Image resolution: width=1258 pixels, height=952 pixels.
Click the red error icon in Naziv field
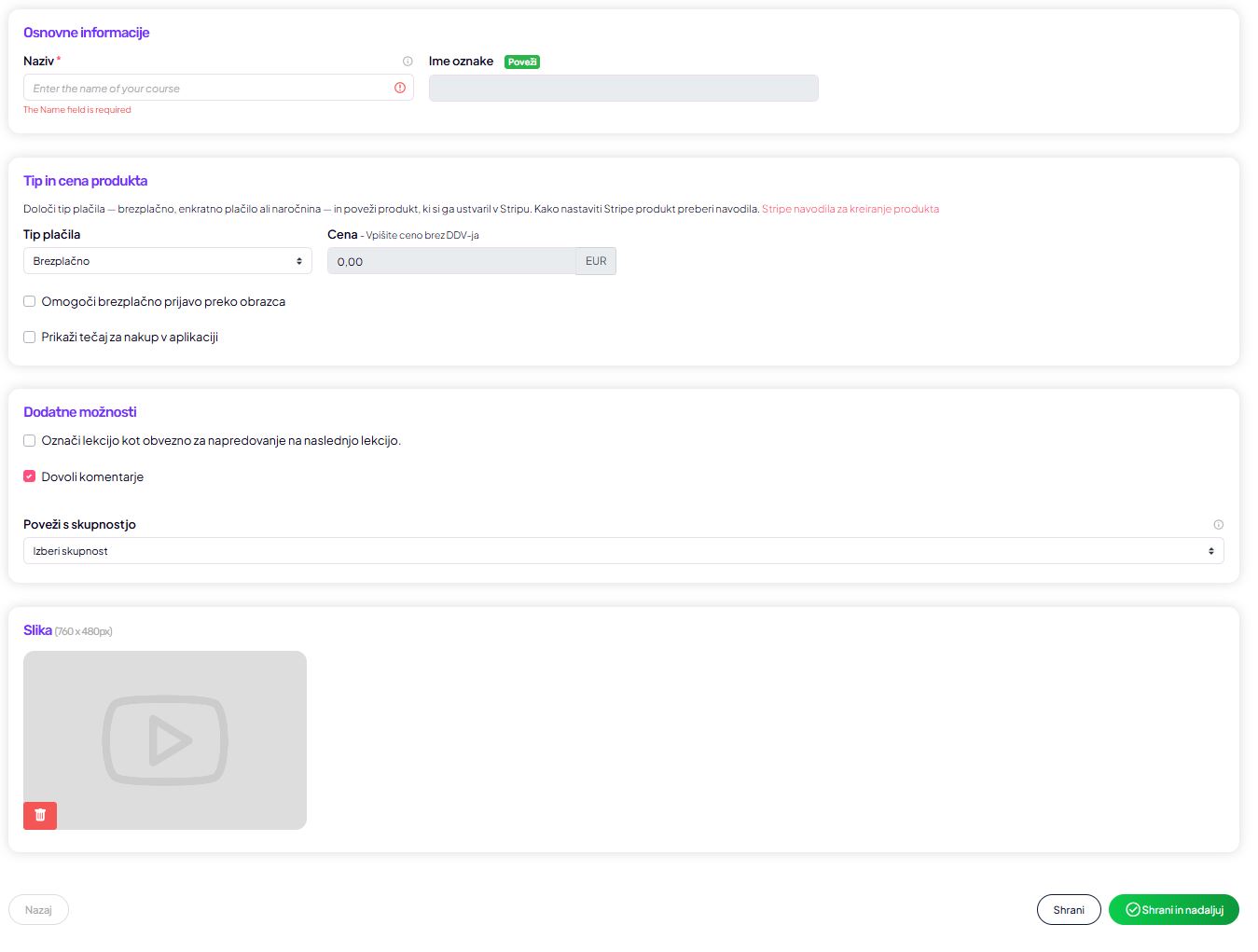click(x=400, y=88)
